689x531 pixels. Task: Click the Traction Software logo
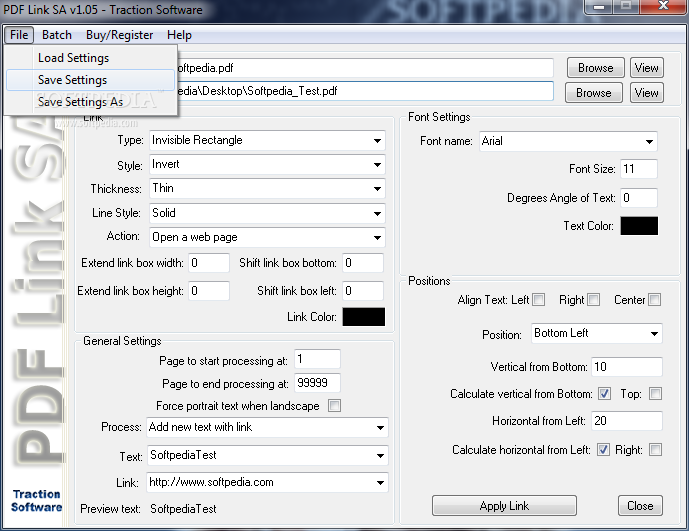click(36, 501)
